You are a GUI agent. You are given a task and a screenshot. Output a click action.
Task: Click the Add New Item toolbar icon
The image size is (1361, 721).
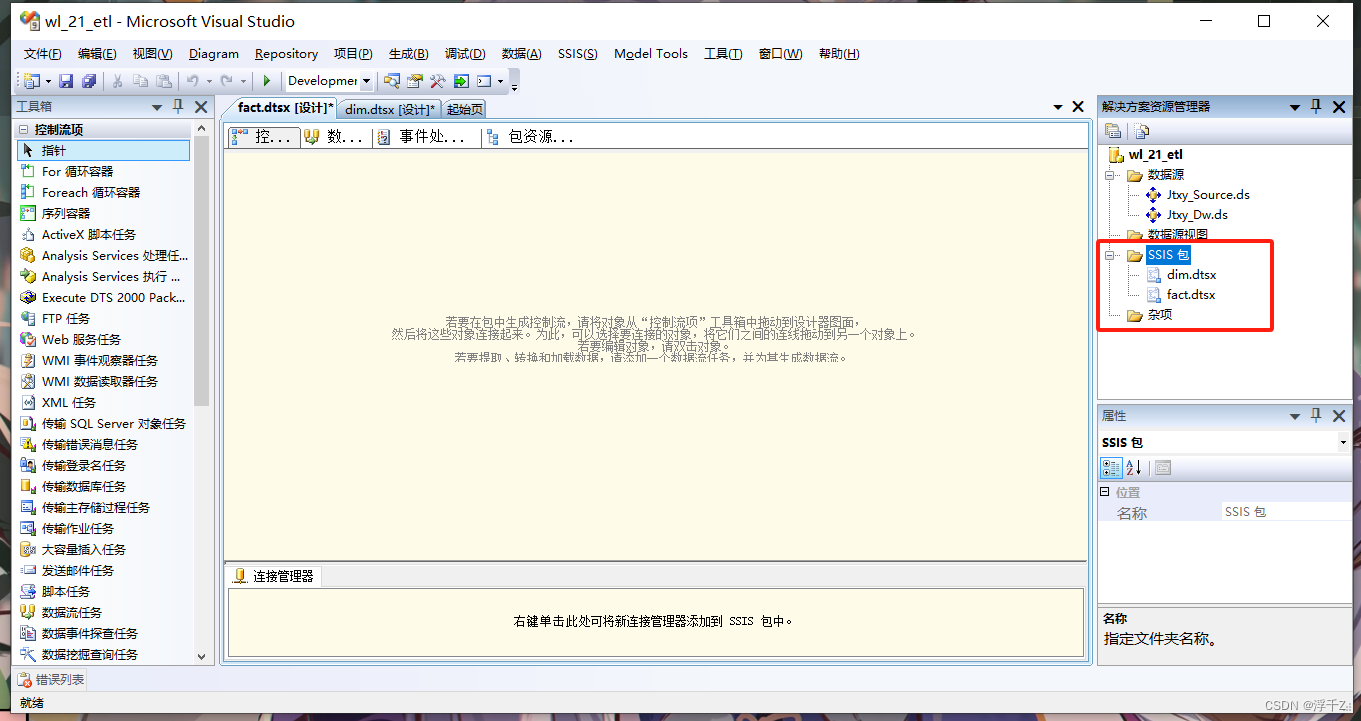point(31,81)
